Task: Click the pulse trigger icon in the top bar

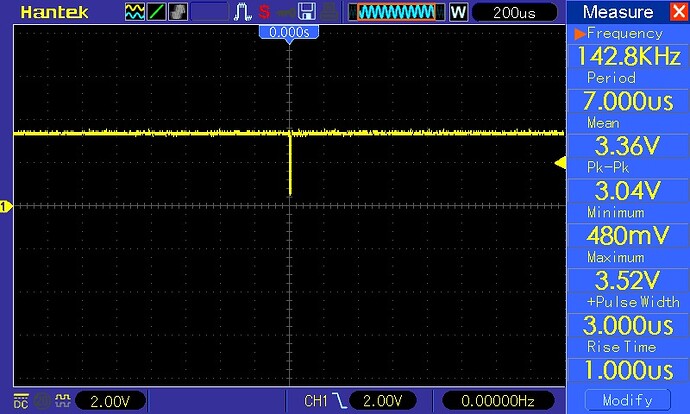Action: [x=242, y=12]
